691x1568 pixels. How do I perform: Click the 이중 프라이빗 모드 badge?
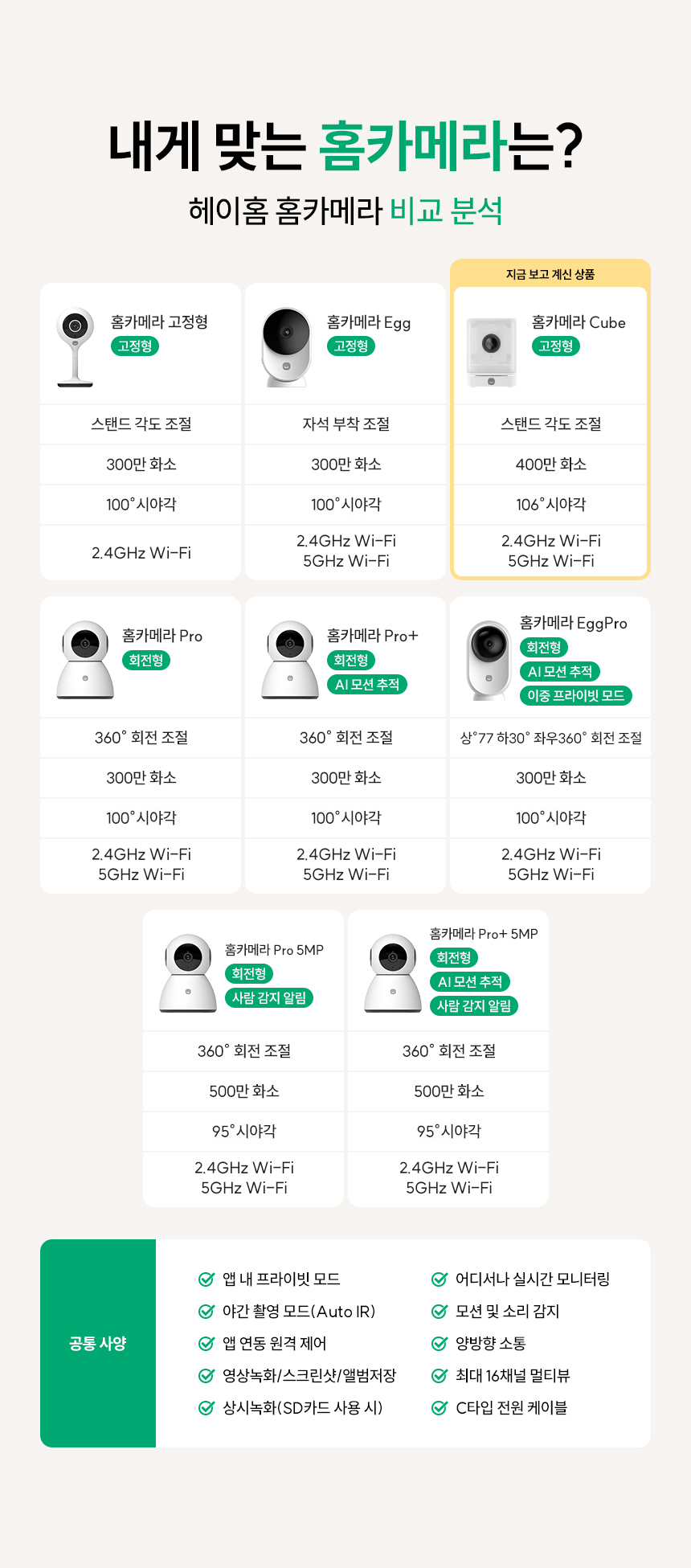[576, 696]
